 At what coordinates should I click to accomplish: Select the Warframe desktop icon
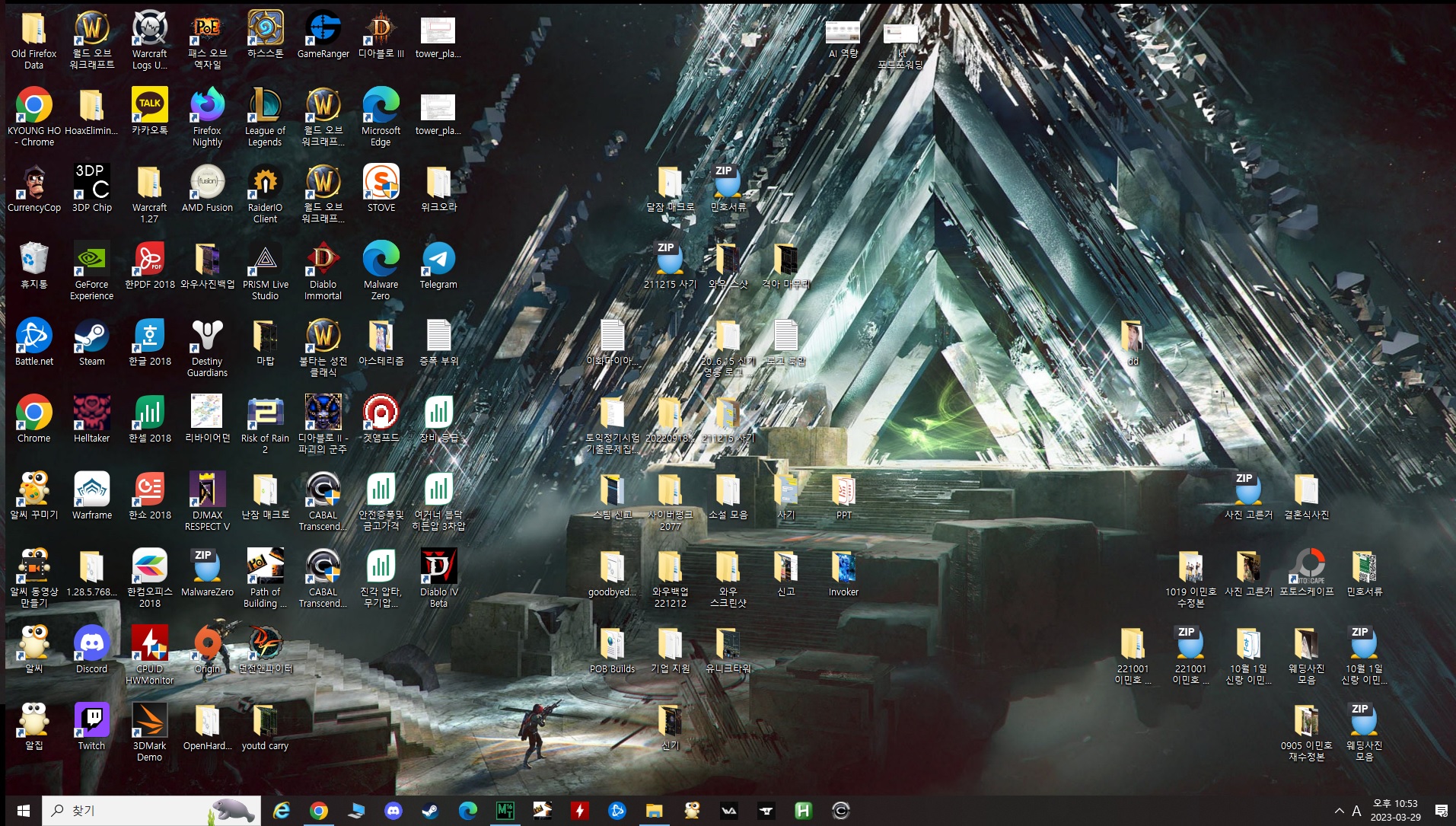[91, 496]
